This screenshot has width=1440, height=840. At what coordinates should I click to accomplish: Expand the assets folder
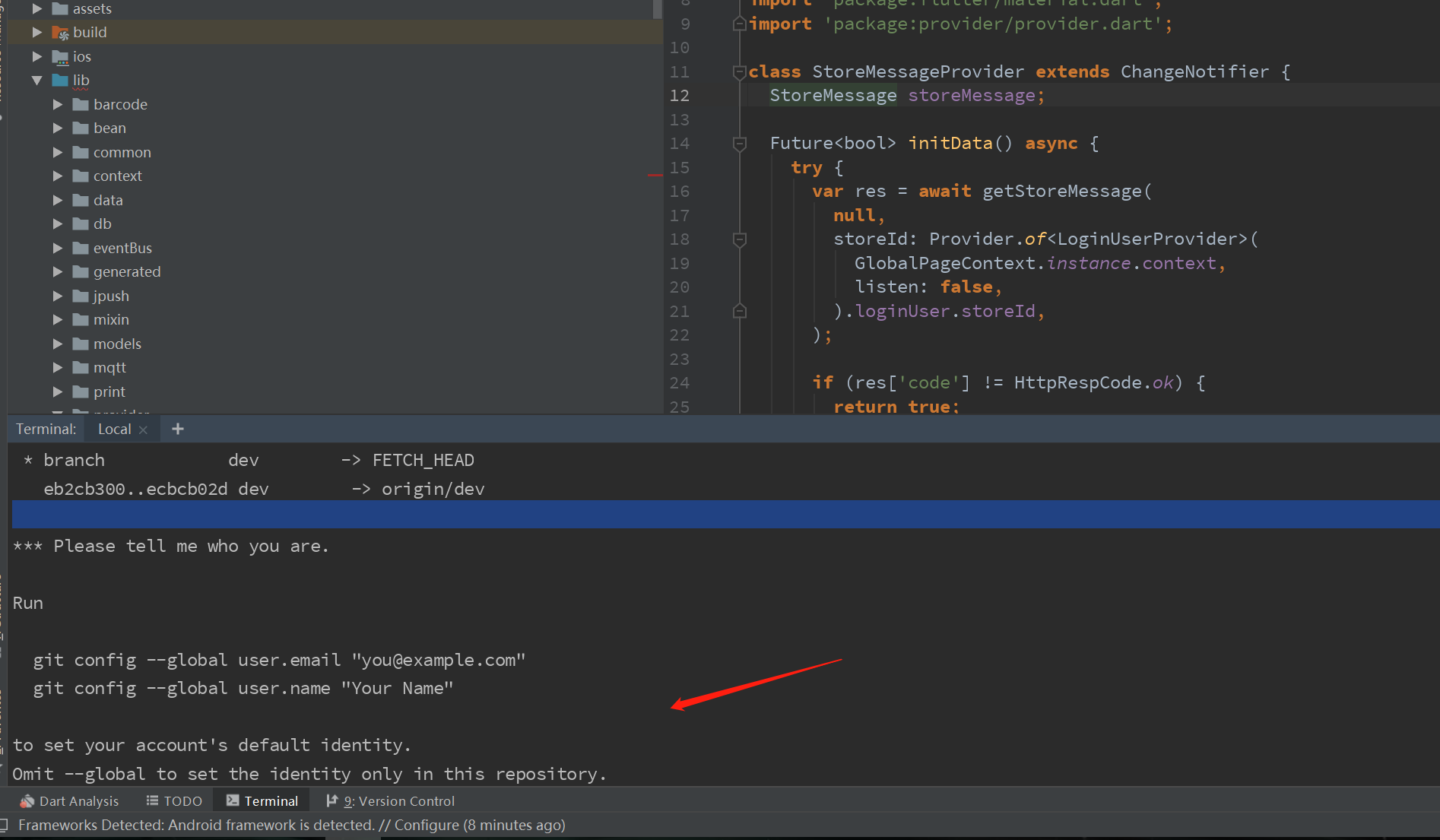[36, 8]
